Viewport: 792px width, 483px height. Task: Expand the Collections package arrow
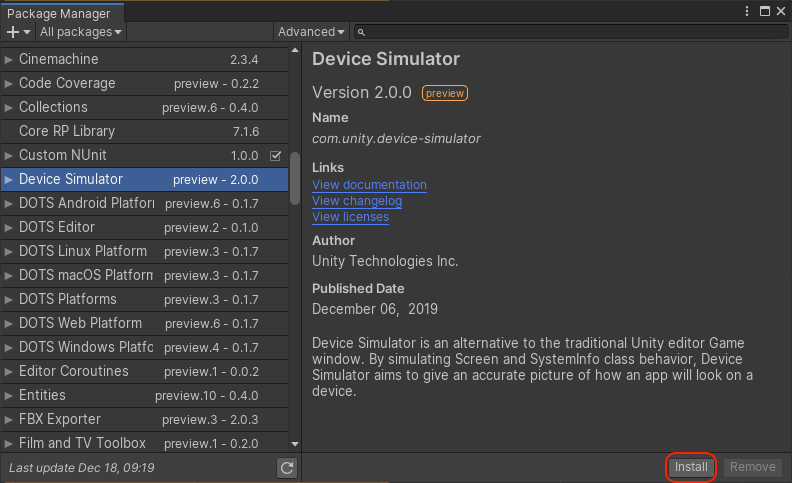click(x=9, y=108)
